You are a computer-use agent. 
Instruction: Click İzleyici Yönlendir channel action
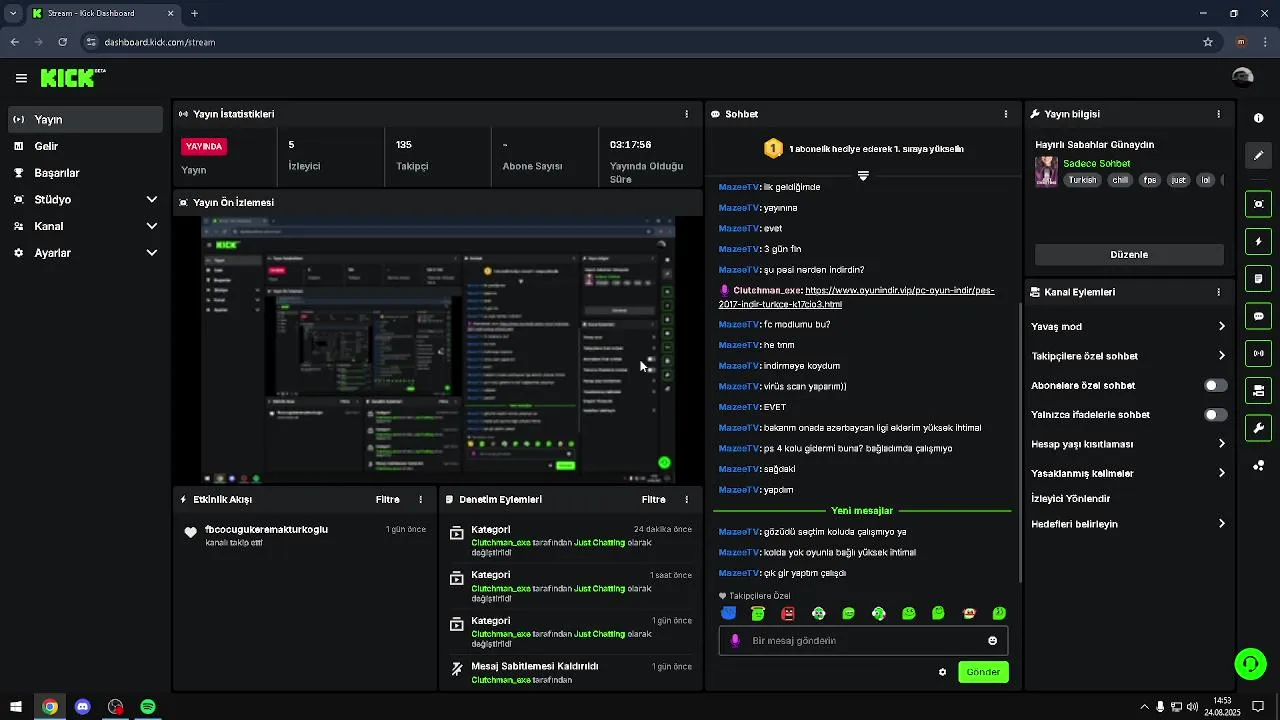pos(1070,499)
